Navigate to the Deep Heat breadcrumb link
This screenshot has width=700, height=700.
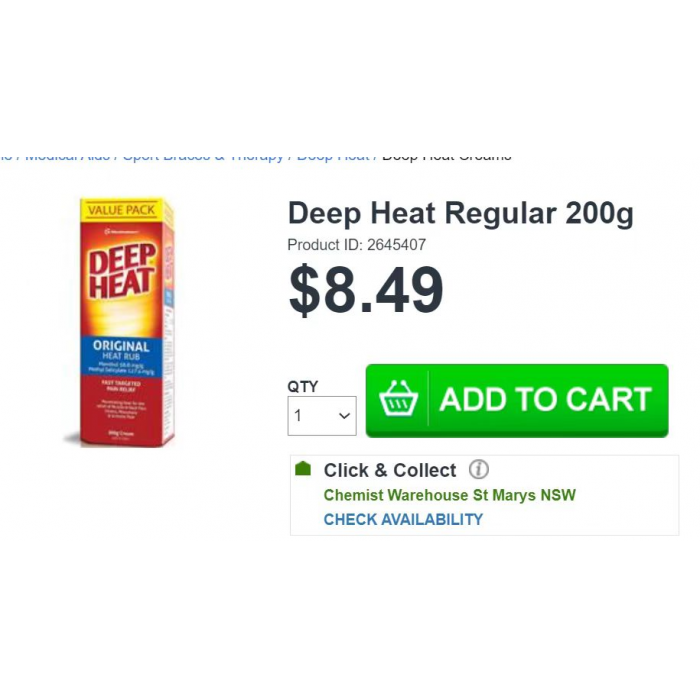333,157
